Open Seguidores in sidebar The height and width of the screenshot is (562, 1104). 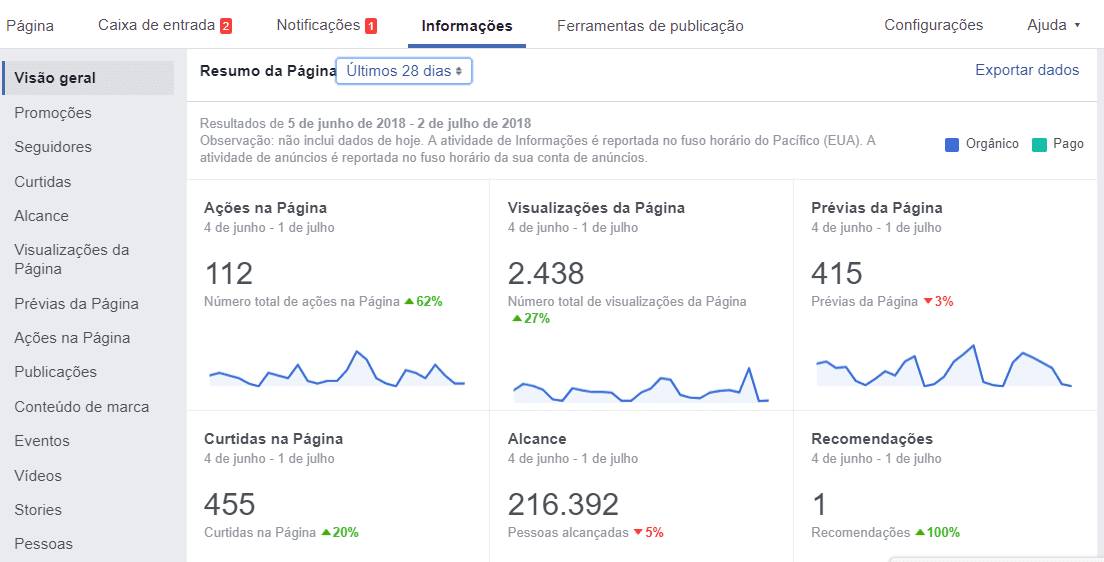[53, 147]
